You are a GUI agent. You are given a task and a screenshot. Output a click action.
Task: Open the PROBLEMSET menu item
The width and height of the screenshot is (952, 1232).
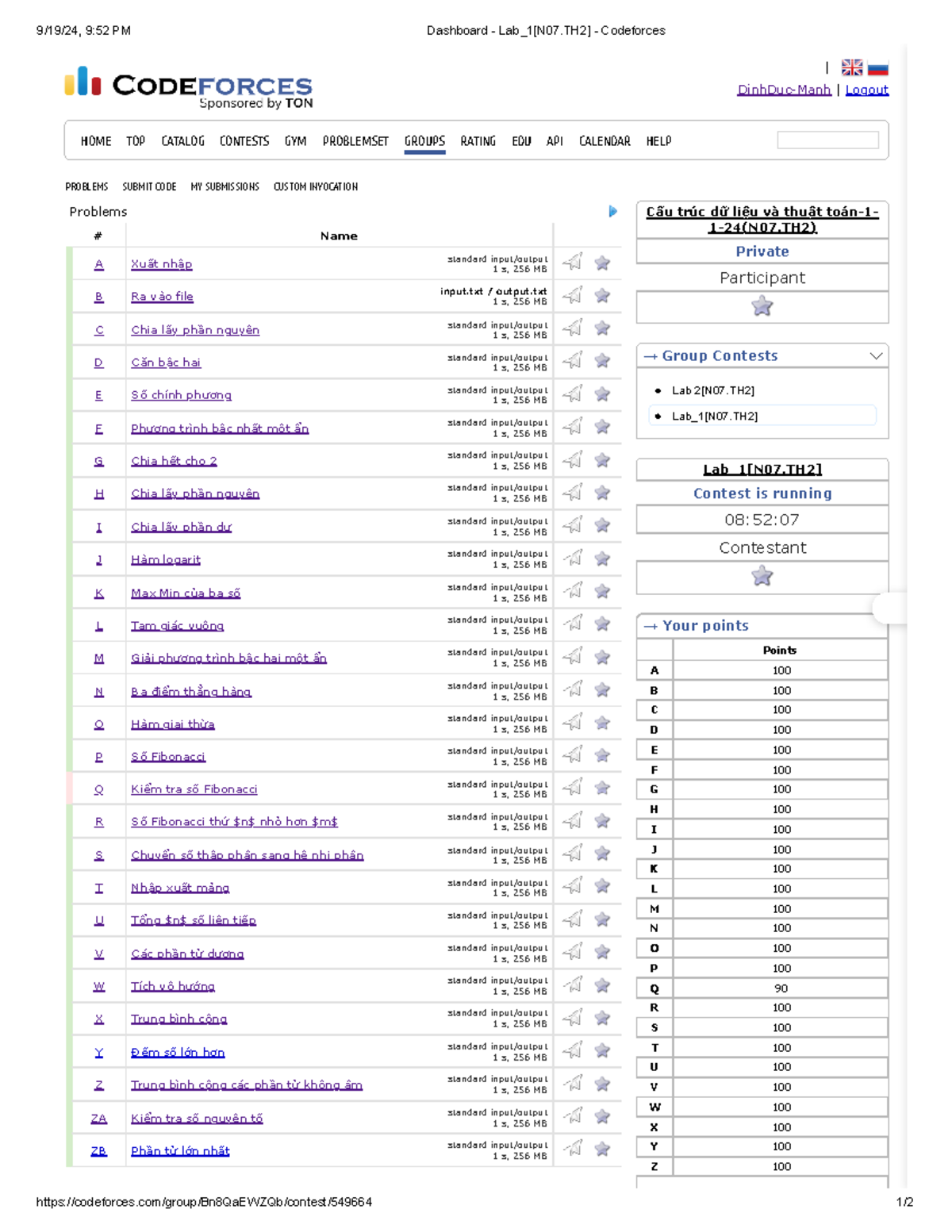(x=355, y=141)
